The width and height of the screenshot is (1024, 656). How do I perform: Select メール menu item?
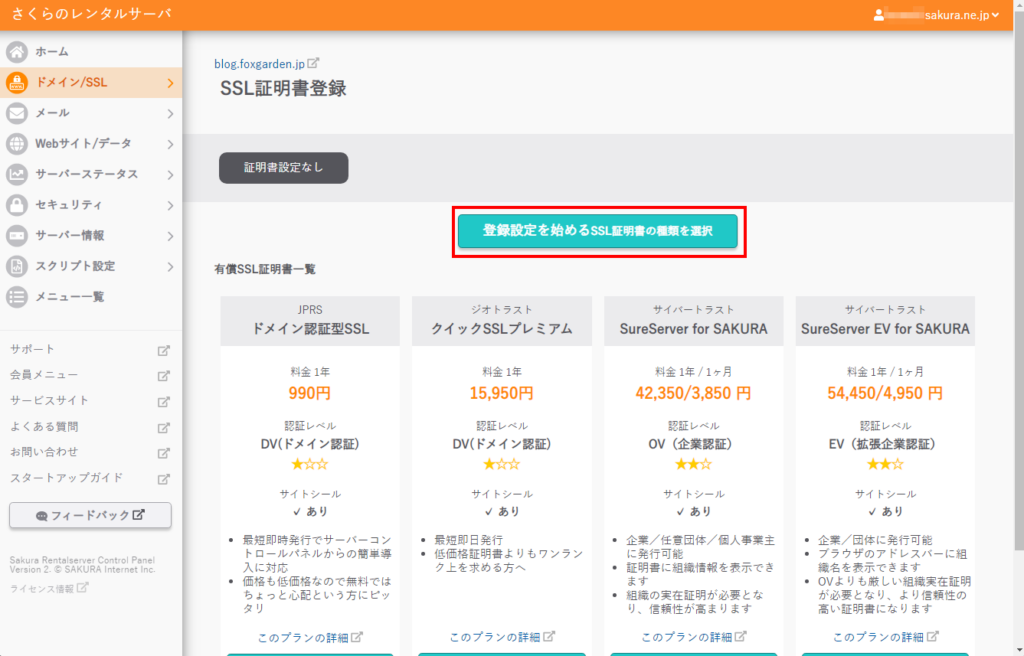91,113
